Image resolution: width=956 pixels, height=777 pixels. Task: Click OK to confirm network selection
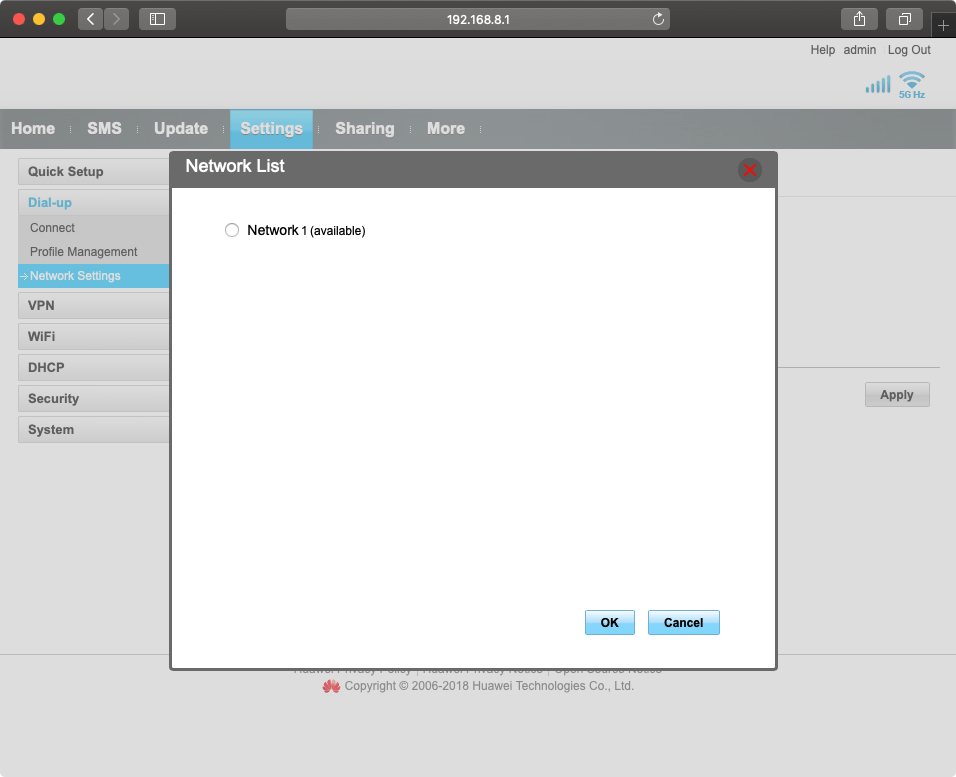(x=609, y=622)
